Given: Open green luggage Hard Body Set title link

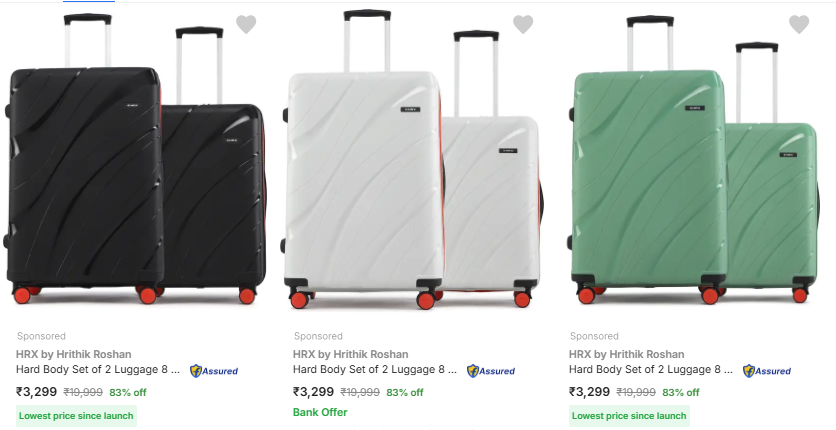Looking at the screenshot, I should point(651,369).
